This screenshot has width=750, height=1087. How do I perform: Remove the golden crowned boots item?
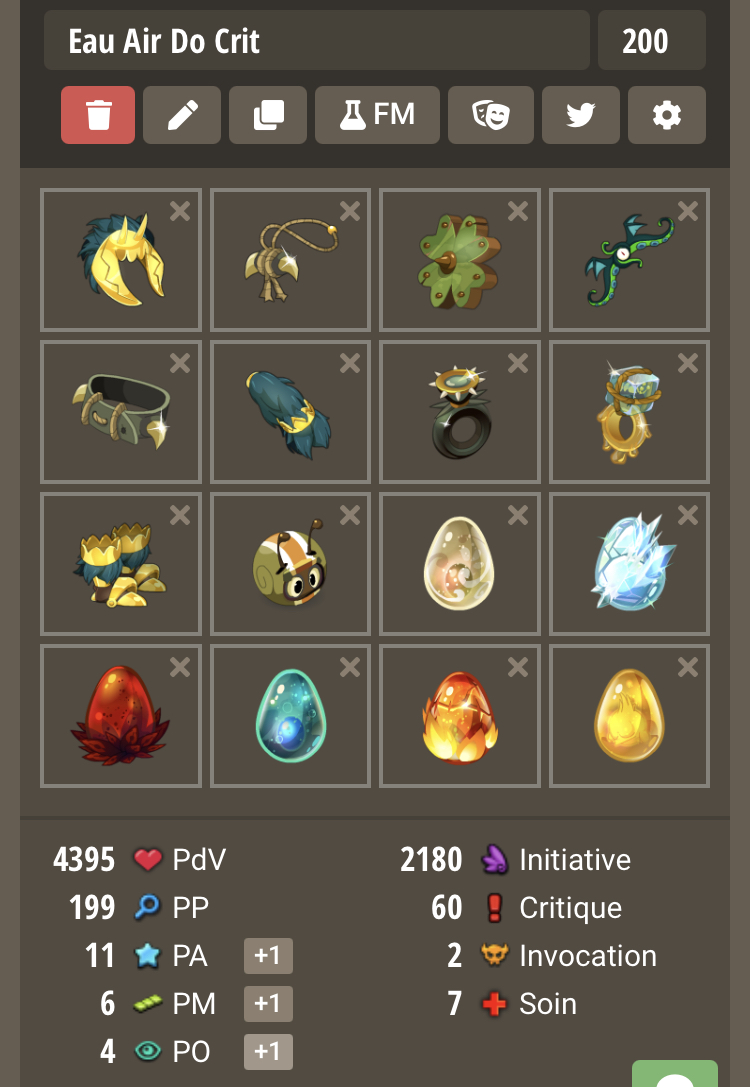[180, 515]
